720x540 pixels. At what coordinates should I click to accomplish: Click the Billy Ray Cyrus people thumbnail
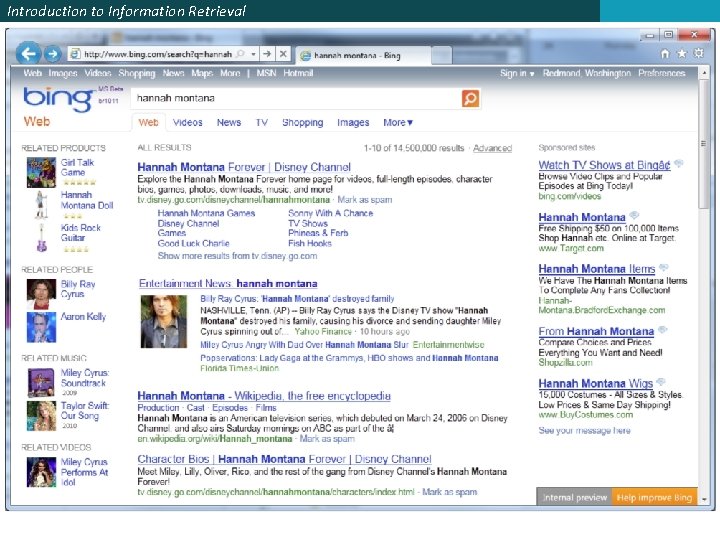coord(41,294)
